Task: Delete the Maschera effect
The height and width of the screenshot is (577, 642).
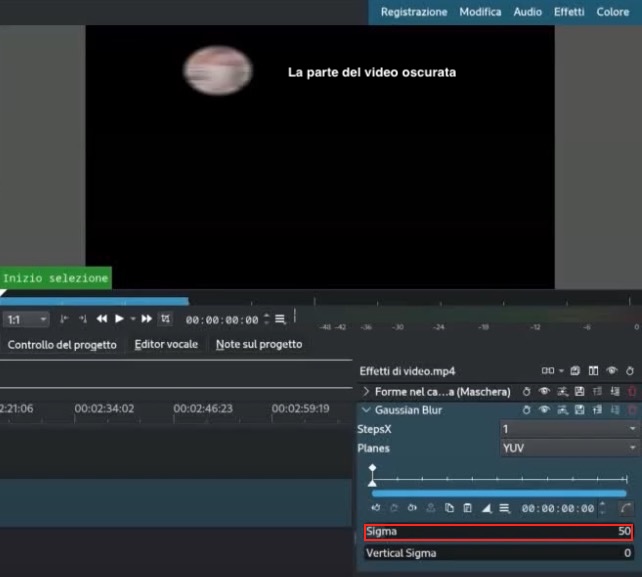Action: (x=632, y=392)
